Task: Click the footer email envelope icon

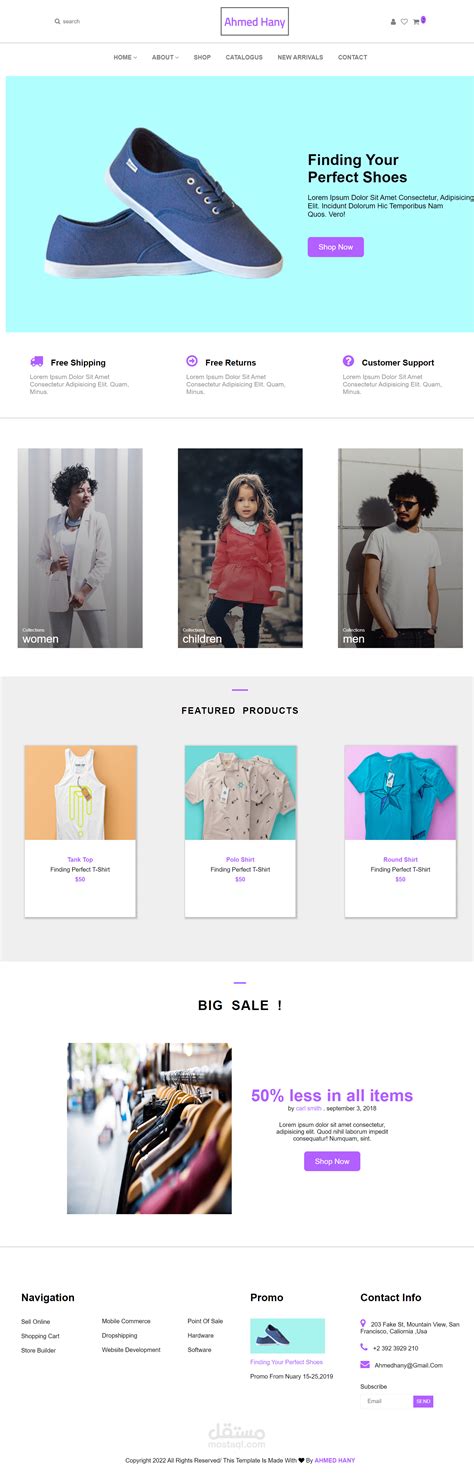Action: click(365, 1365)
